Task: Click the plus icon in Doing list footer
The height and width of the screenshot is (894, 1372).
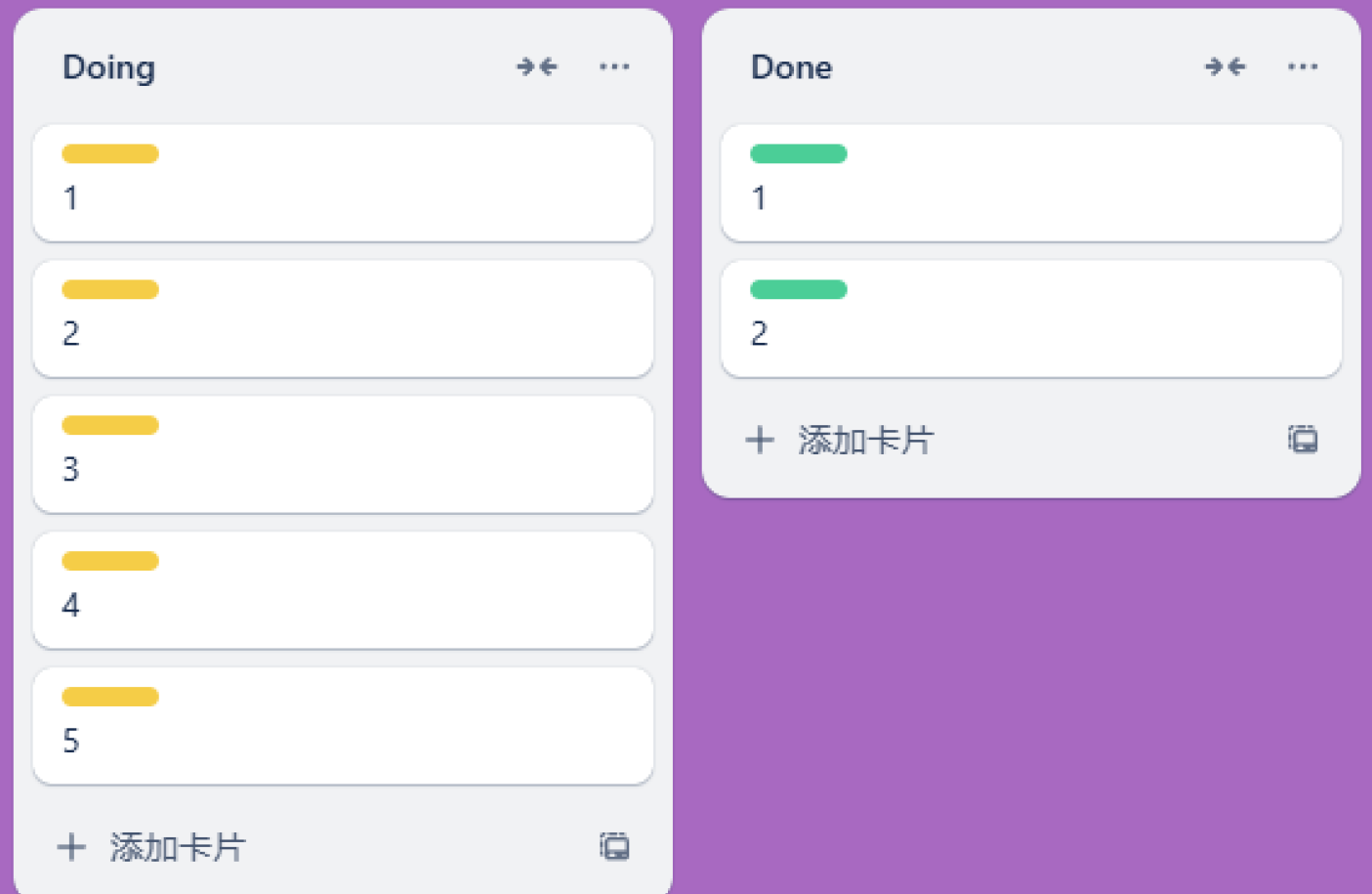Action: click(x=71, y=846)
